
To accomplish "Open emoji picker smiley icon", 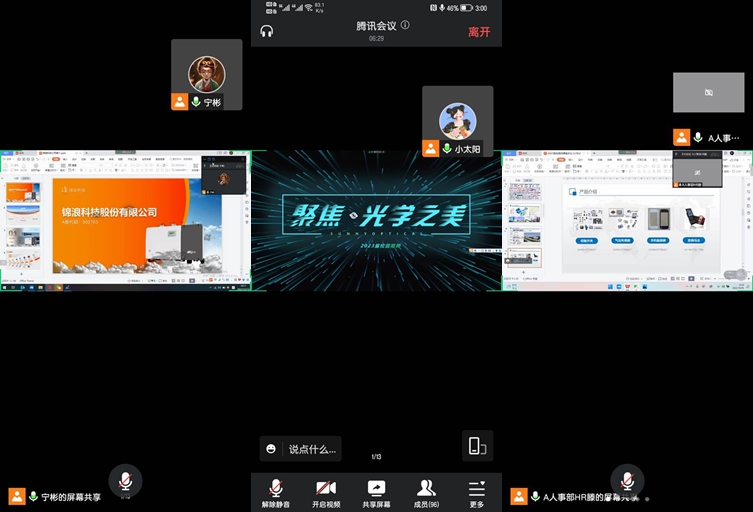I will point(271,448).
